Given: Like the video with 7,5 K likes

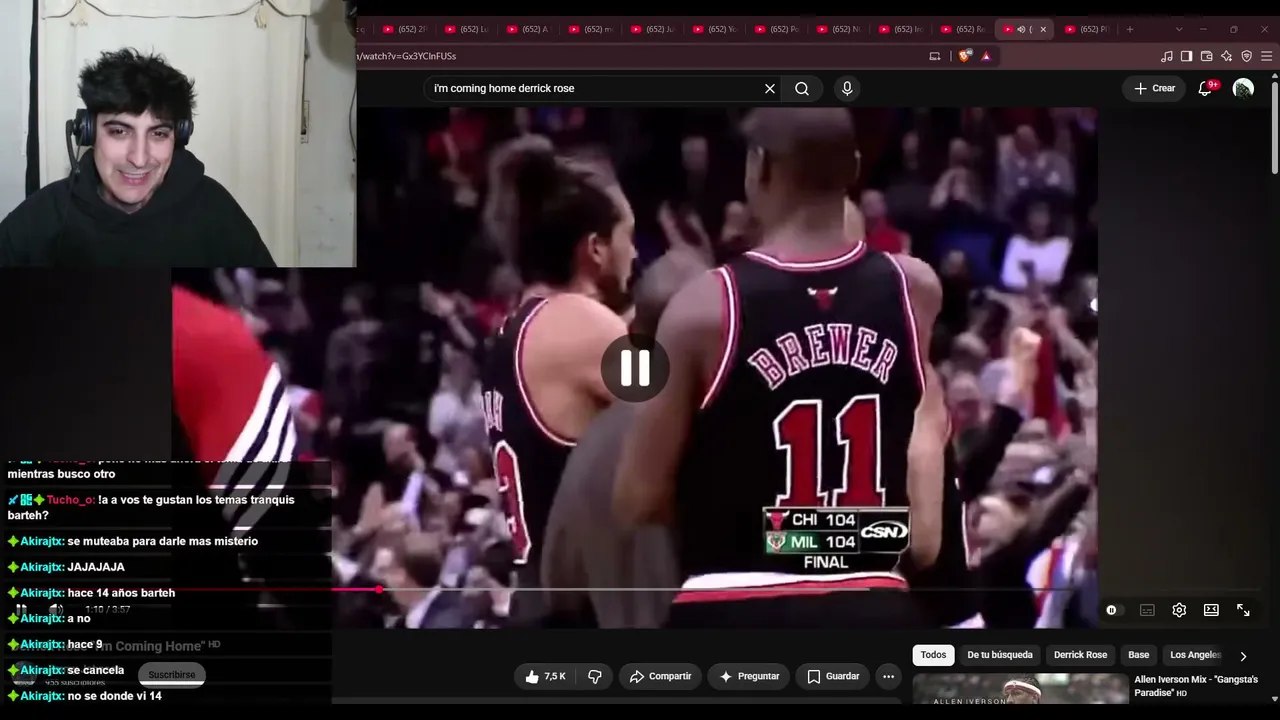Looking at the screenshot, I should click(x=546, y=677).
